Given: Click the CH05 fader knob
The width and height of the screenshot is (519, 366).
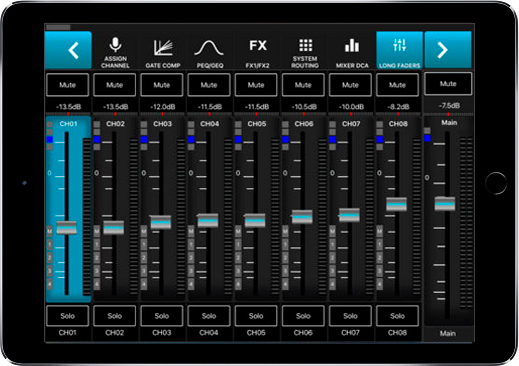Looking at the screenshot, I should point(255,221).
